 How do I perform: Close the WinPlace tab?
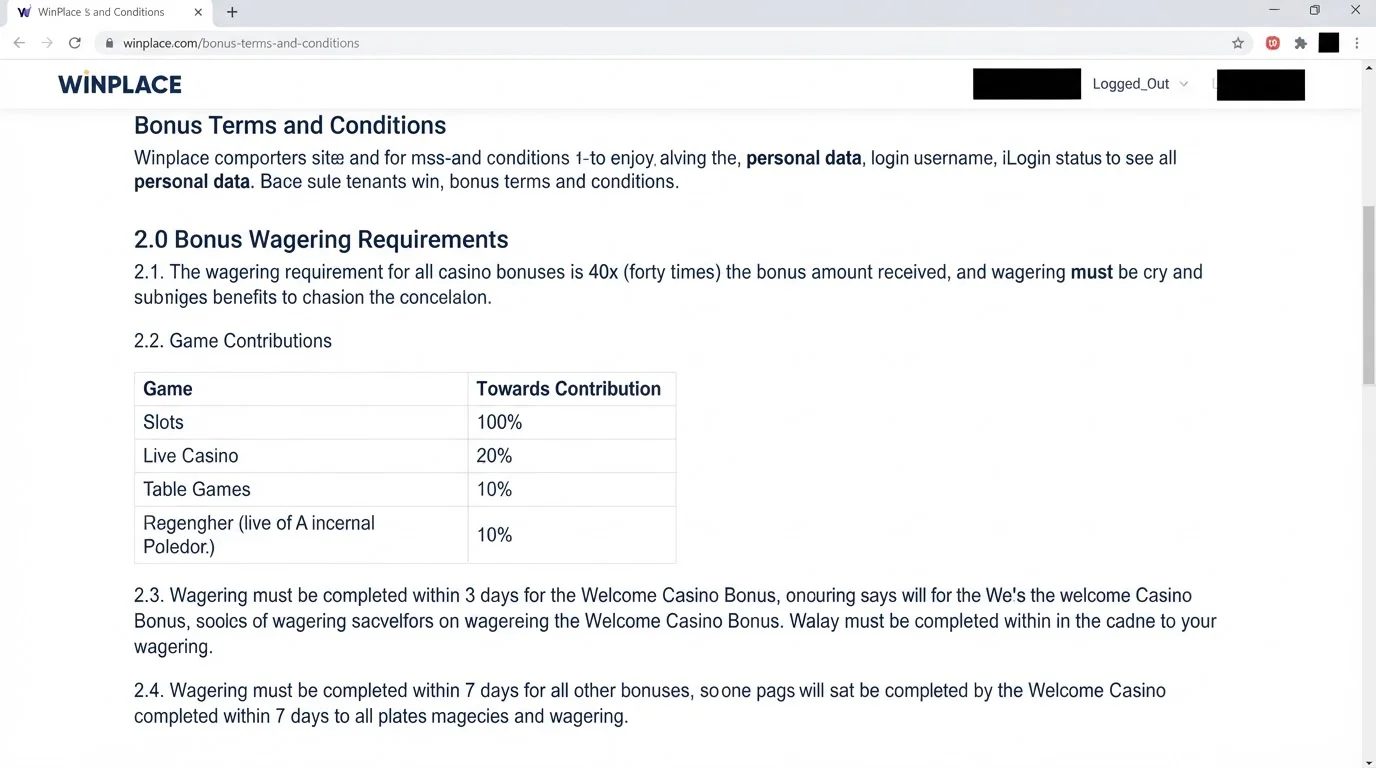click(198, 12)
